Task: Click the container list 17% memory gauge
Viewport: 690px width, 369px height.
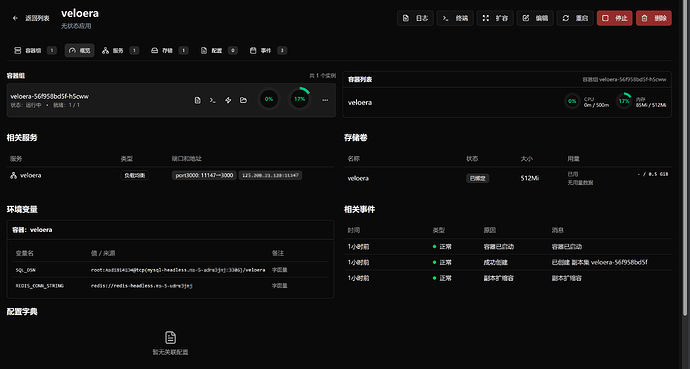Action: pos(624,101)
